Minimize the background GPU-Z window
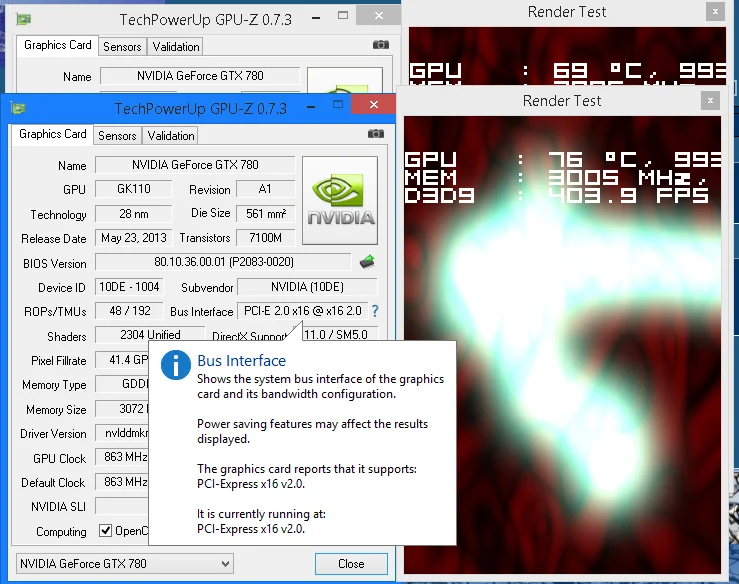 [316, 18]
